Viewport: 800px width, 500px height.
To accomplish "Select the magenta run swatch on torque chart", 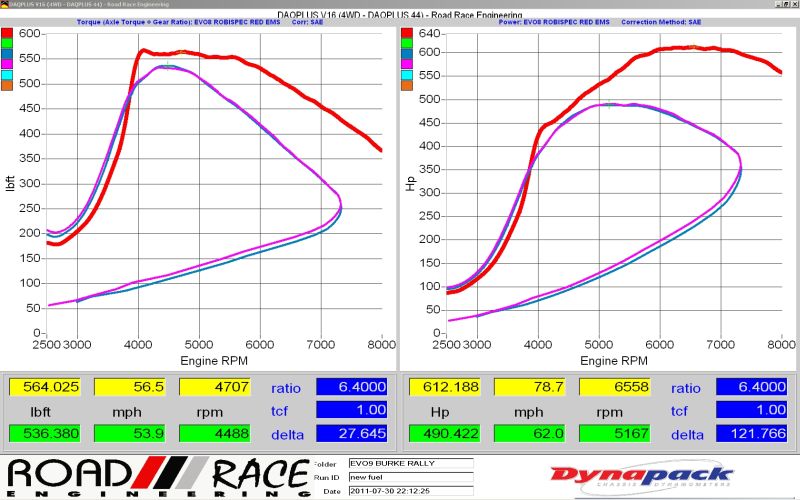I will click(x=7, y=64).
